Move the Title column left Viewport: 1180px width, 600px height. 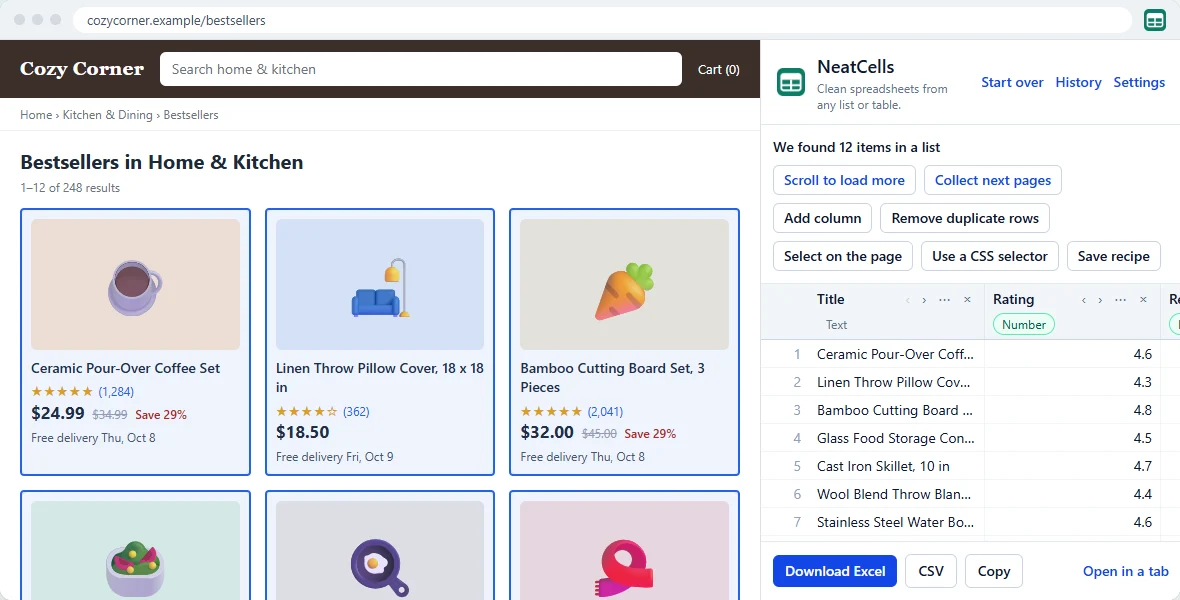tap(908, 300)
